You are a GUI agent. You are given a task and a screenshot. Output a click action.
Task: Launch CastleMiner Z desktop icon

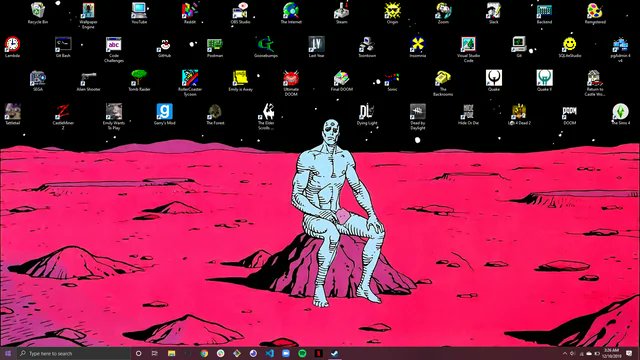63,116
